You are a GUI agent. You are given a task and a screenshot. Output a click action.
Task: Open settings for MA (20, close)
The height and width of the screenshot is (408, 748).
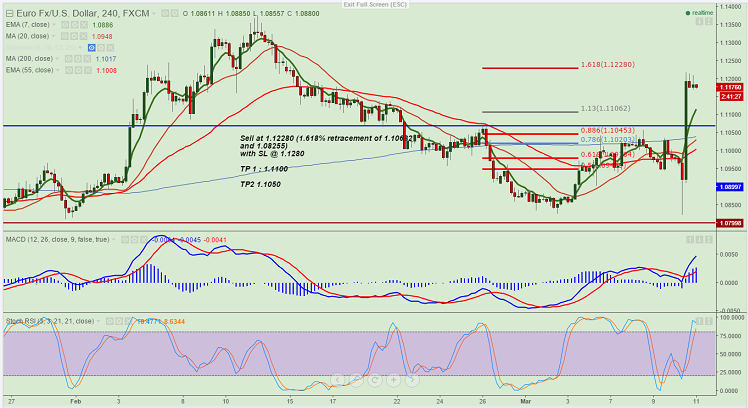[74, 36]
